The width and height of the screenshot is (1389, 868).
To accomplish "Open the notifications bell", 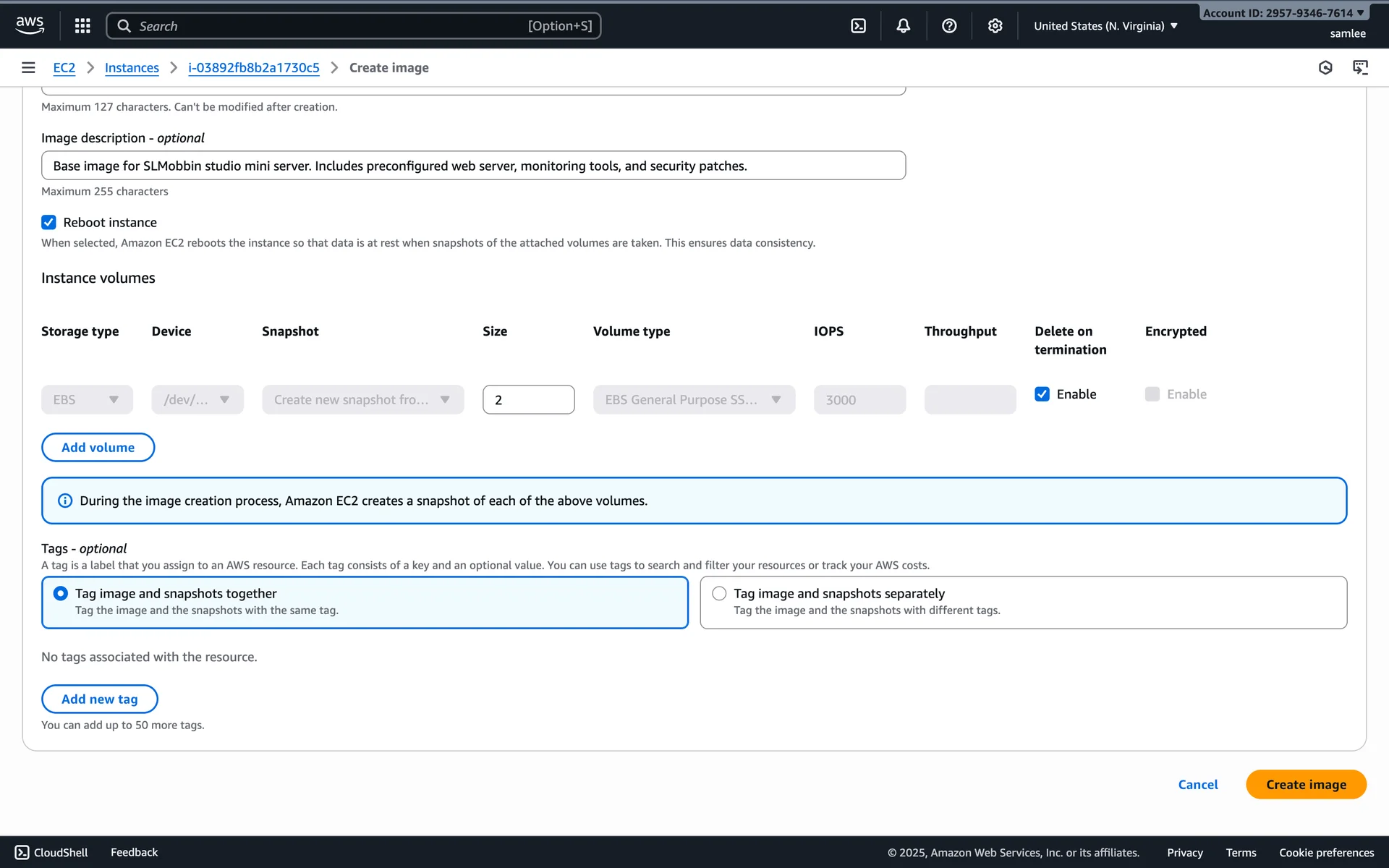I will tap(904, 26).
